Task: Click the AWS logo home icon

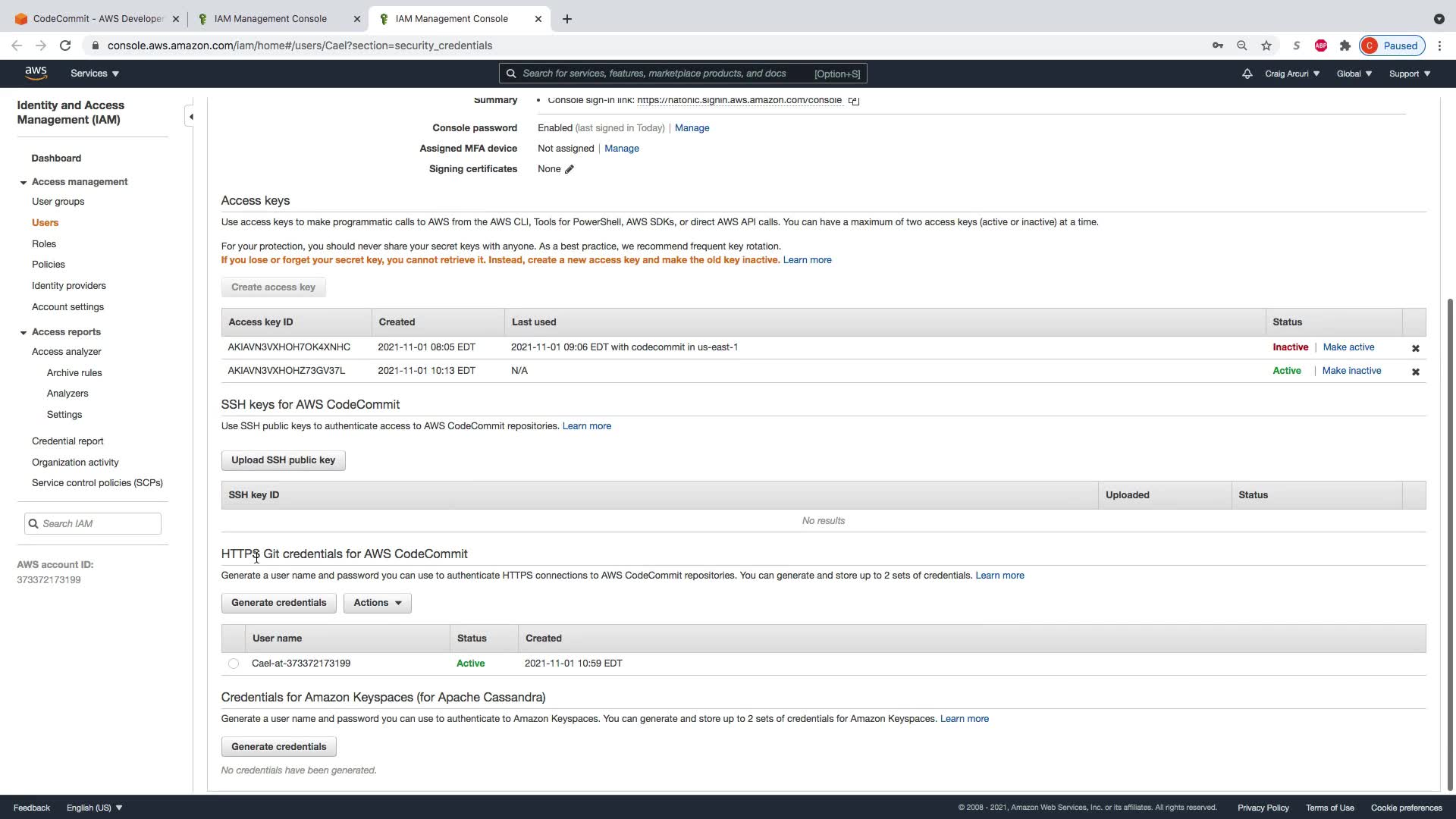Action: click(36, 73)
